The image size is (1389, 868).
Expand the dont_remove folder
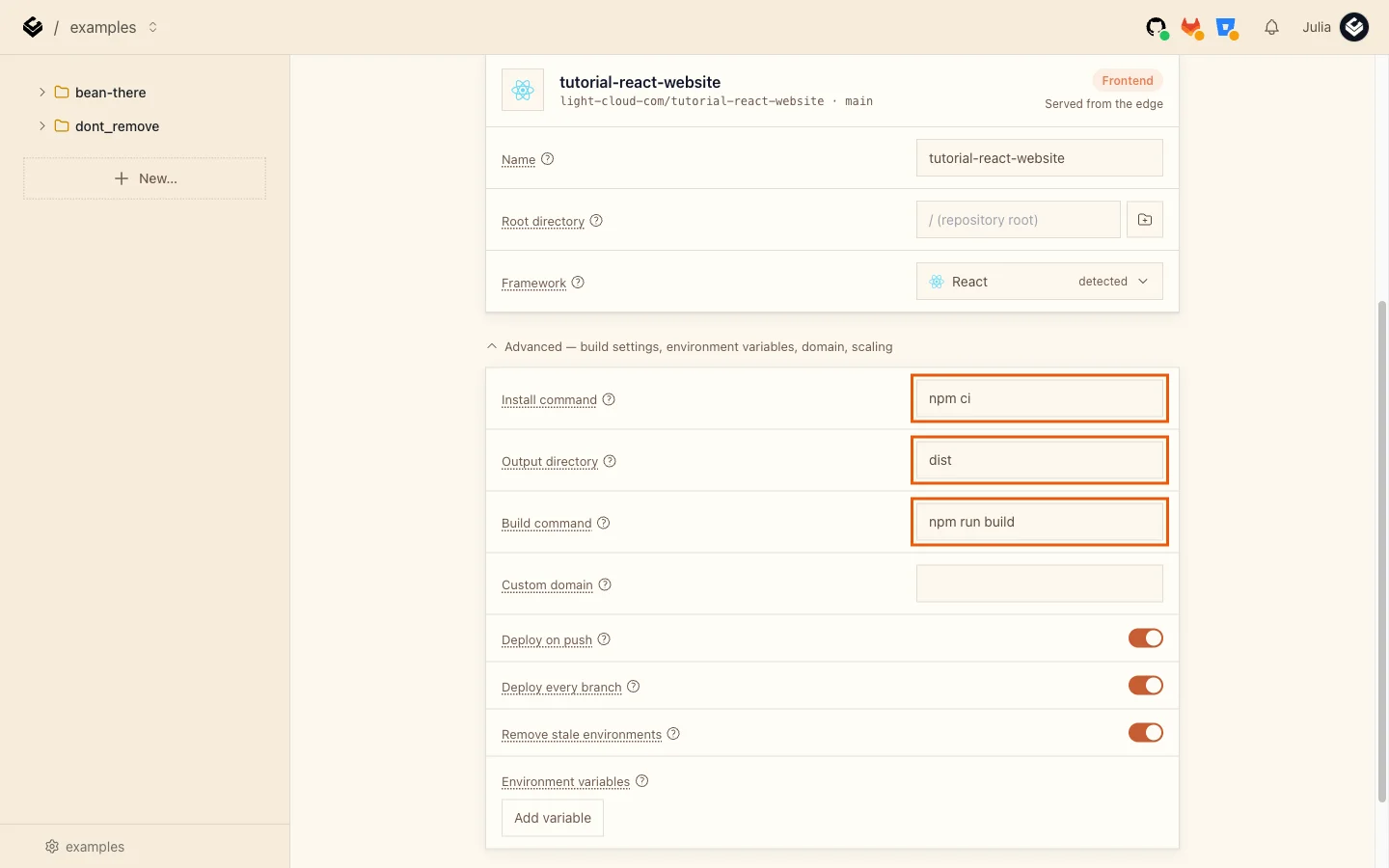pos(41,126)
